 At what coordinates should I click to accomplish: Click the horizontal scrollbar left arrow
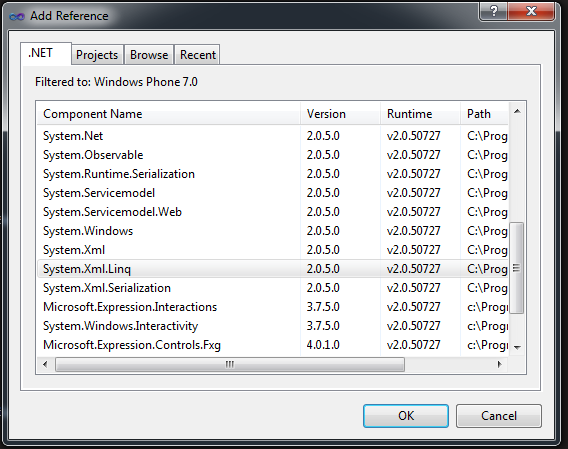[45, 364]
